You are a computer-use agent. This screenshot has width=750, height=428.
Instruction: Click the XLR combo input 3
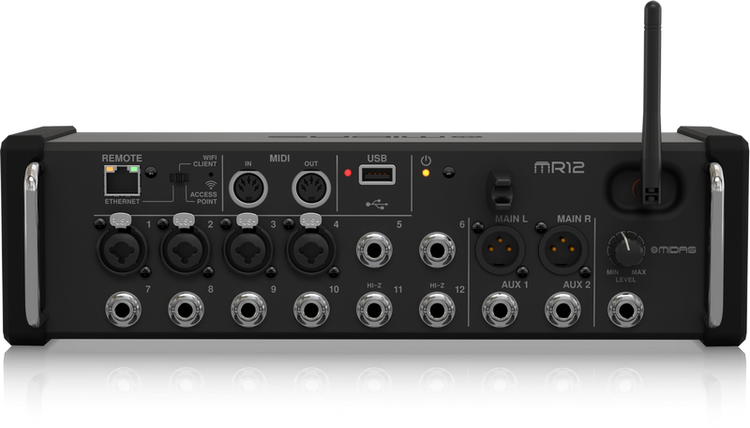(x=248, y=249)
